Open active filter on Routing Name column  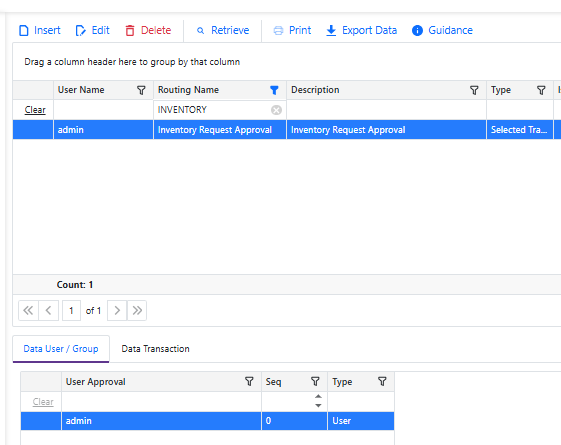point(274,90)
